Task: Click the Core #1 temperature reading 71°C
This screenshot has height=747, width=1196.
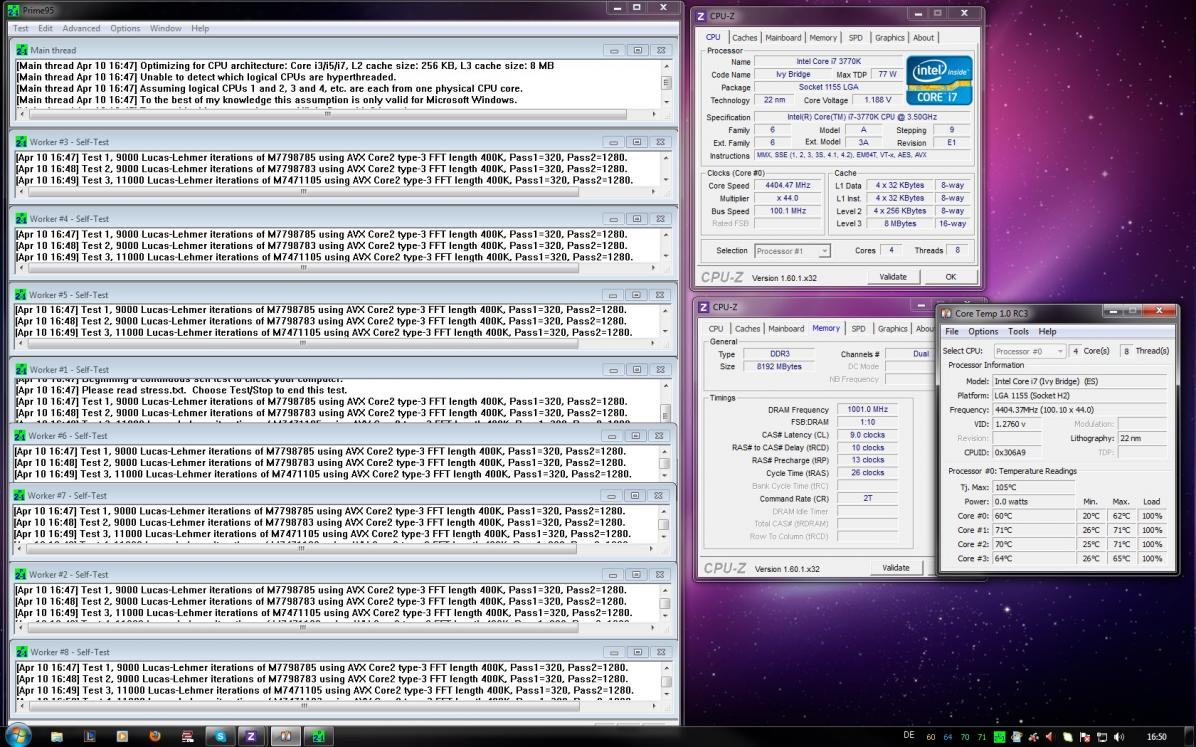Action: coord(1034,530)
